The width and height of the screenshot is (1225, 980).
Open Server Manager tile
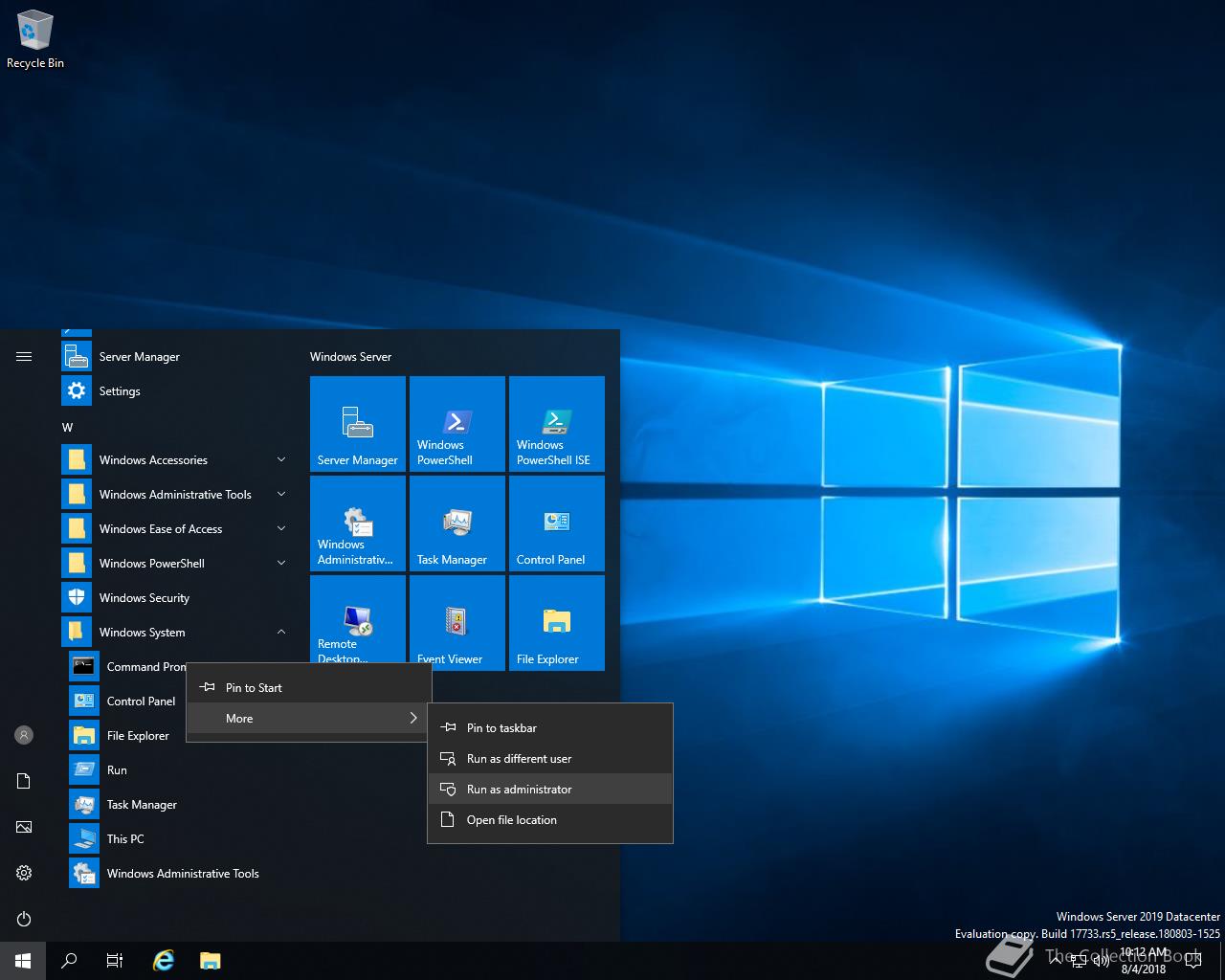point(358,424)
